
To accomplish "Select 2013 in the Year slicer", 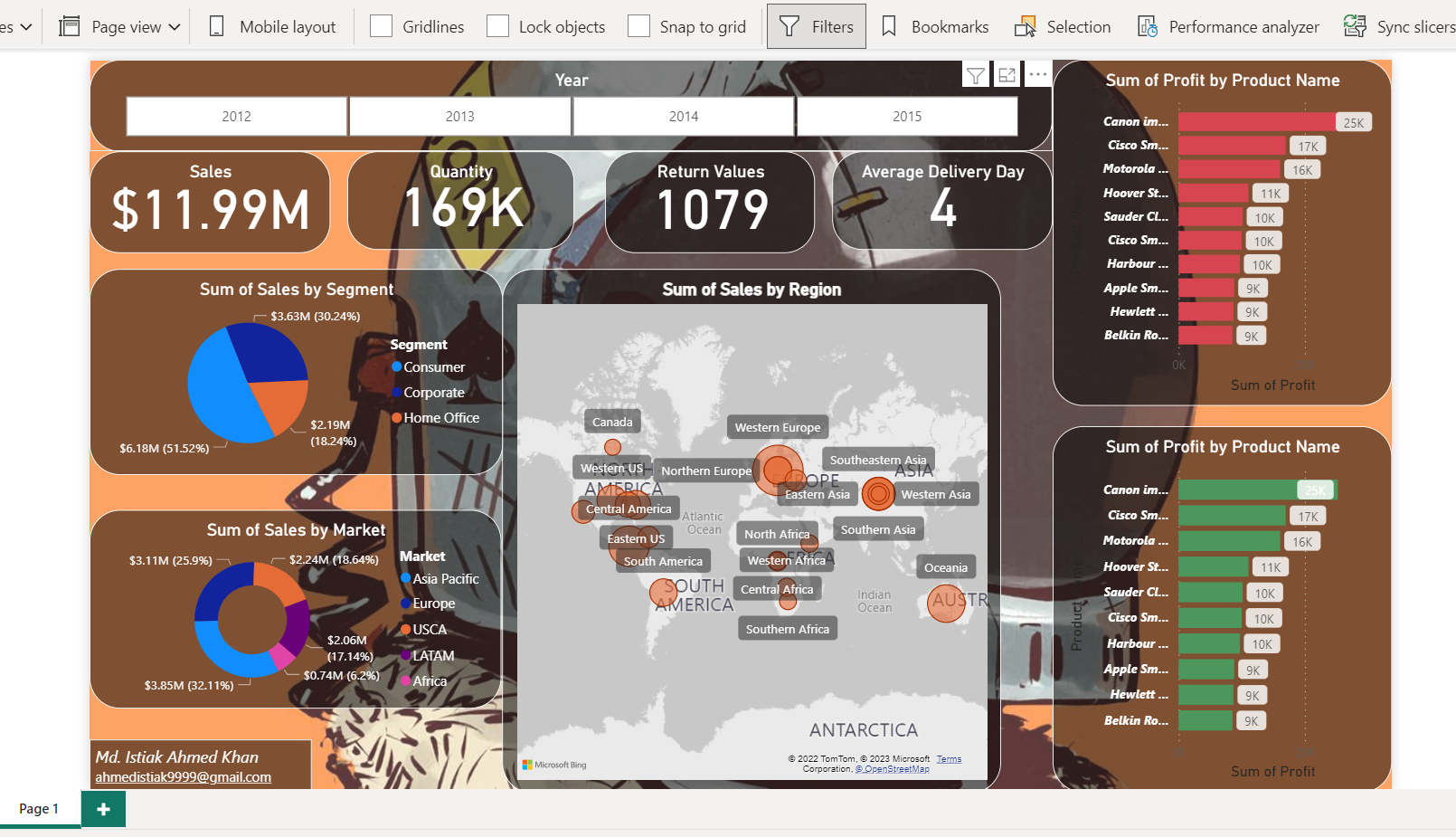I will [x=459, y=117].
